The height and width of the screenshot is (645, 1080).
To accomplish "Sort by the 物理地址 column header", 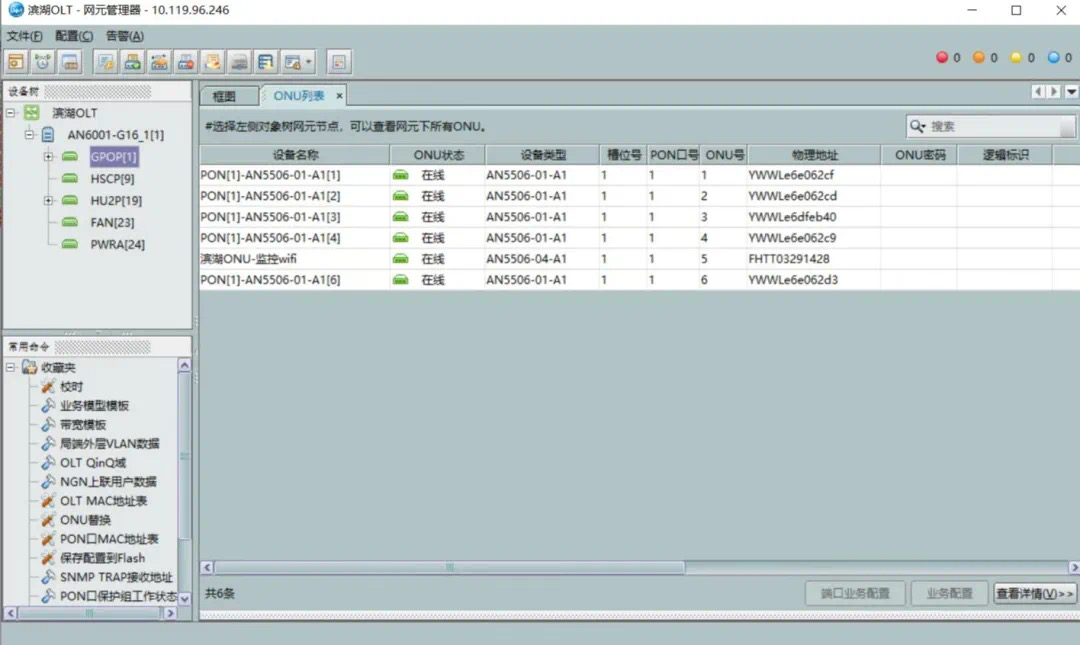I will click(x=814, y=155).
